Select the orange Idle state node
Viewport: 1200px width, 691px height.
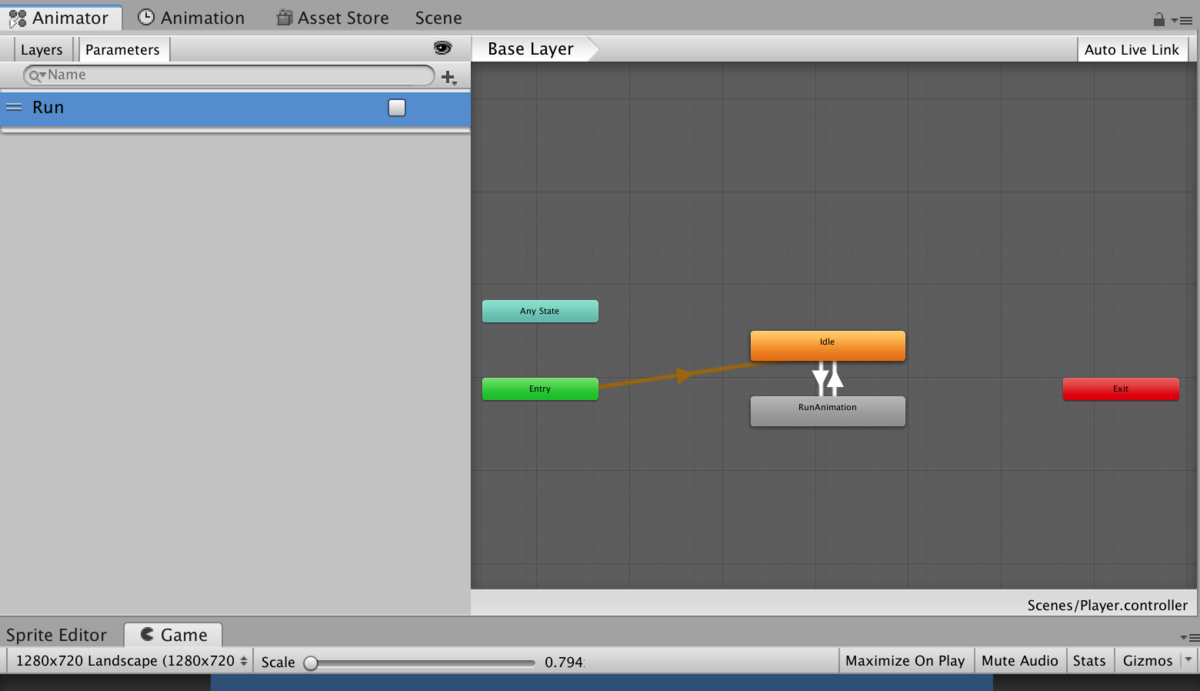[828, 345]
